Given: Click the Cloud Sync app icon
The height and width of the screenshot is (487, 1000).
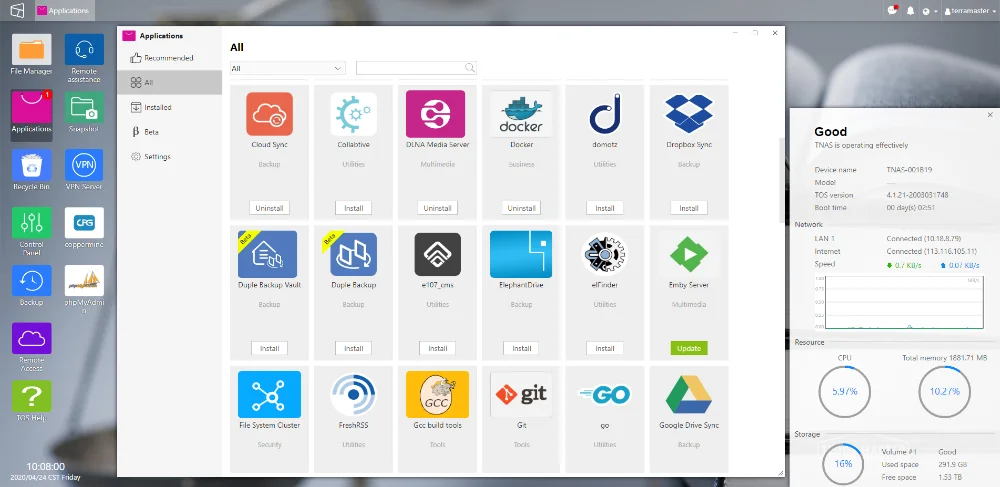Looking at the screenshot, I should pyautogui.click(x=270, y=114).
